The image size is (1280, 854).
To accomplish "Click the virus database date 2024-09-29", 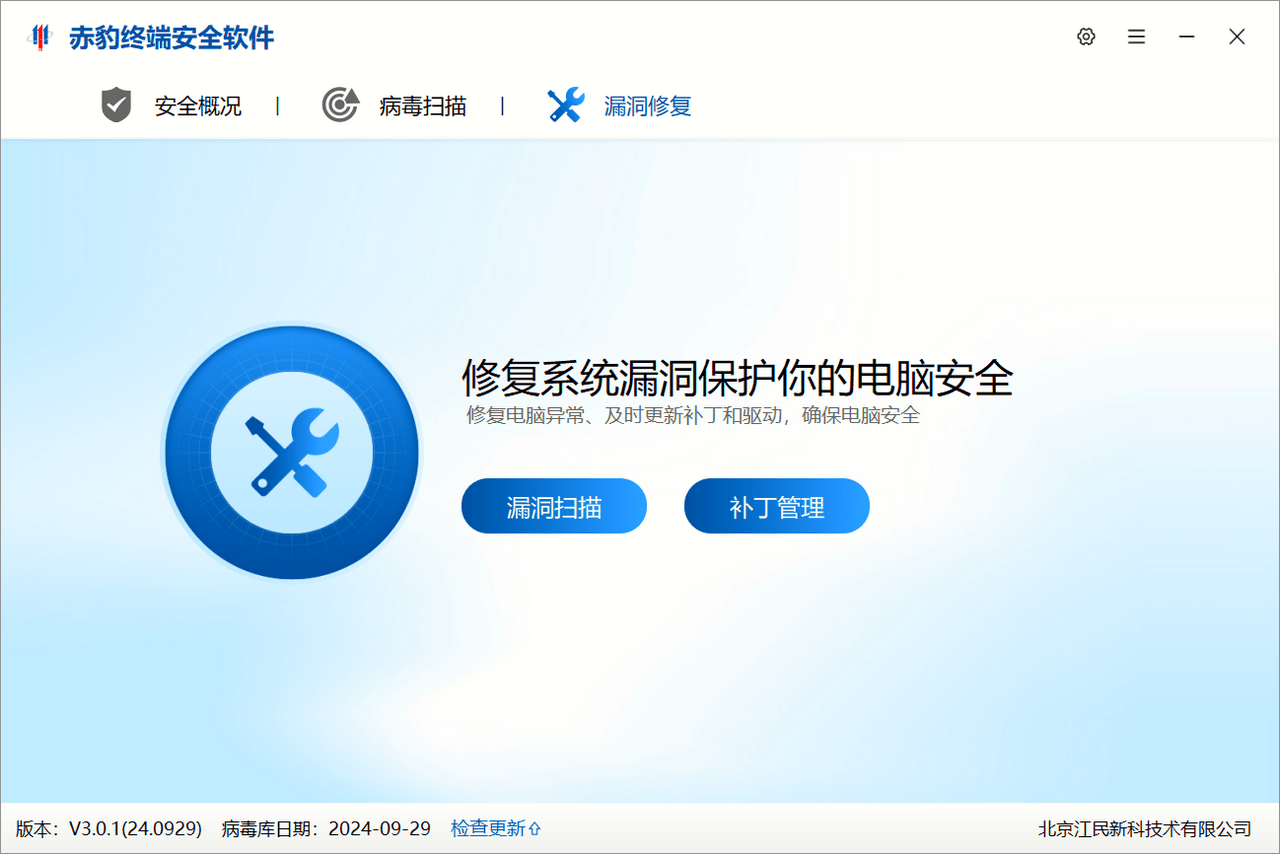I will coord(379,828).
